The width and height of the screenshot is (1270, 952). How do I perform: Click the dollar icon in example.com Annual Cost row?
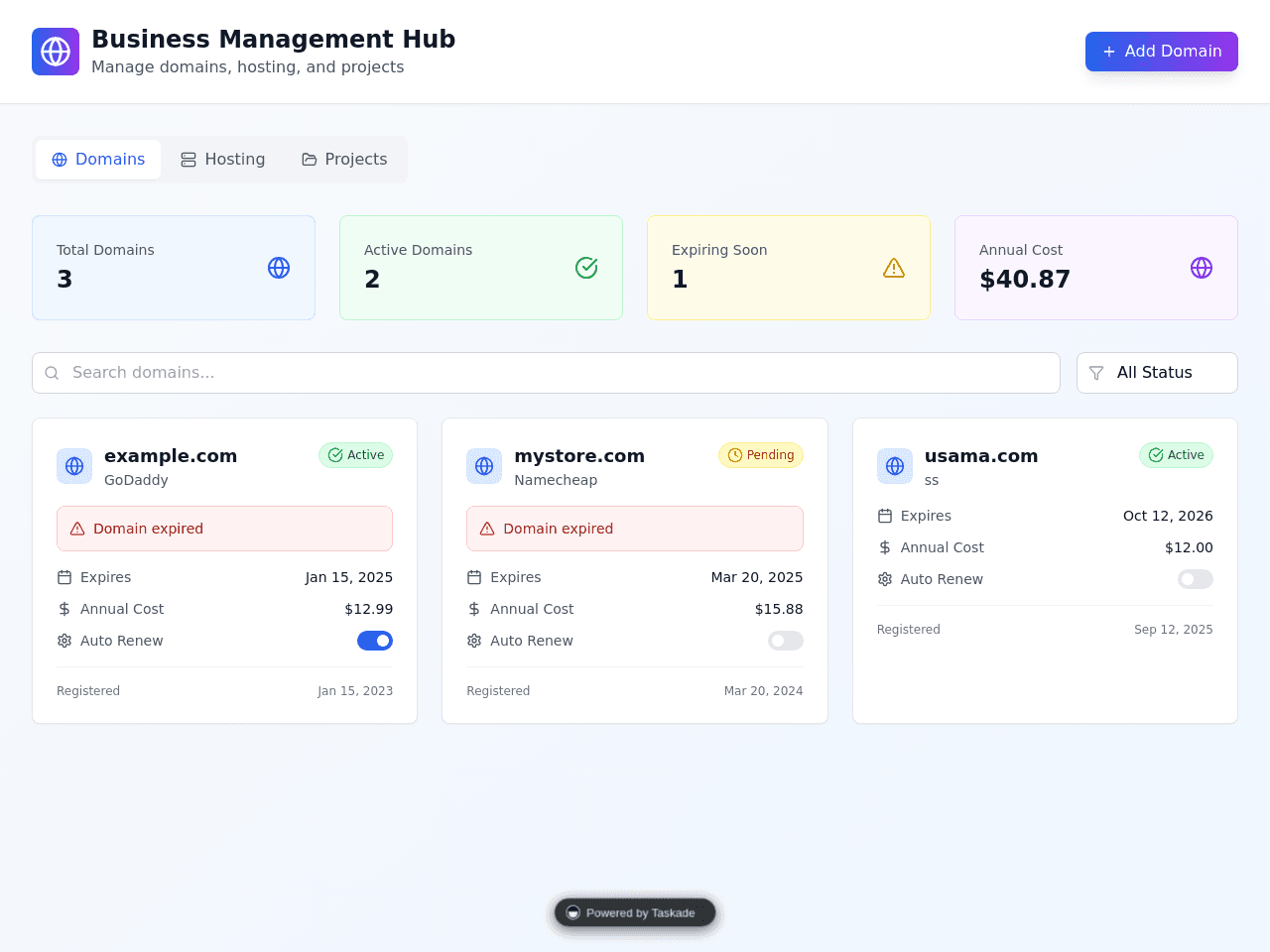pyautogui.click(x=64, y=609)
